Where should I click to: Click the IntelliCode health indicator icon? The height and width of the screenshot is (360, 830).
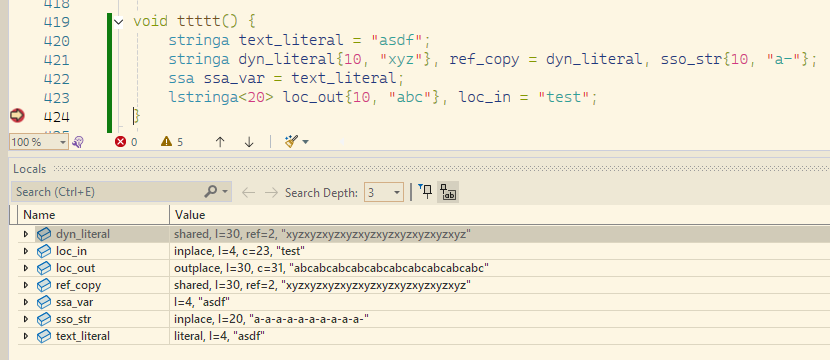coord(78,142)
